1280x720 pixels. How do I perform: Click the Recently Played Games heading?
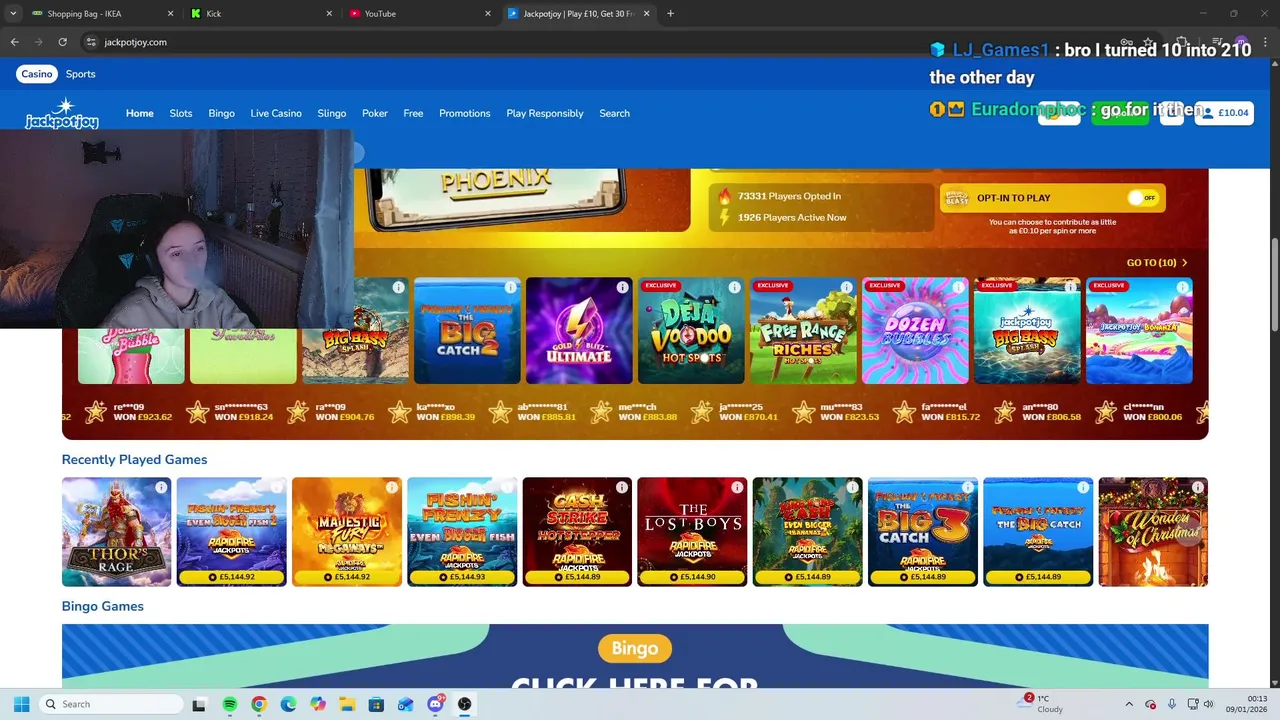134,460
